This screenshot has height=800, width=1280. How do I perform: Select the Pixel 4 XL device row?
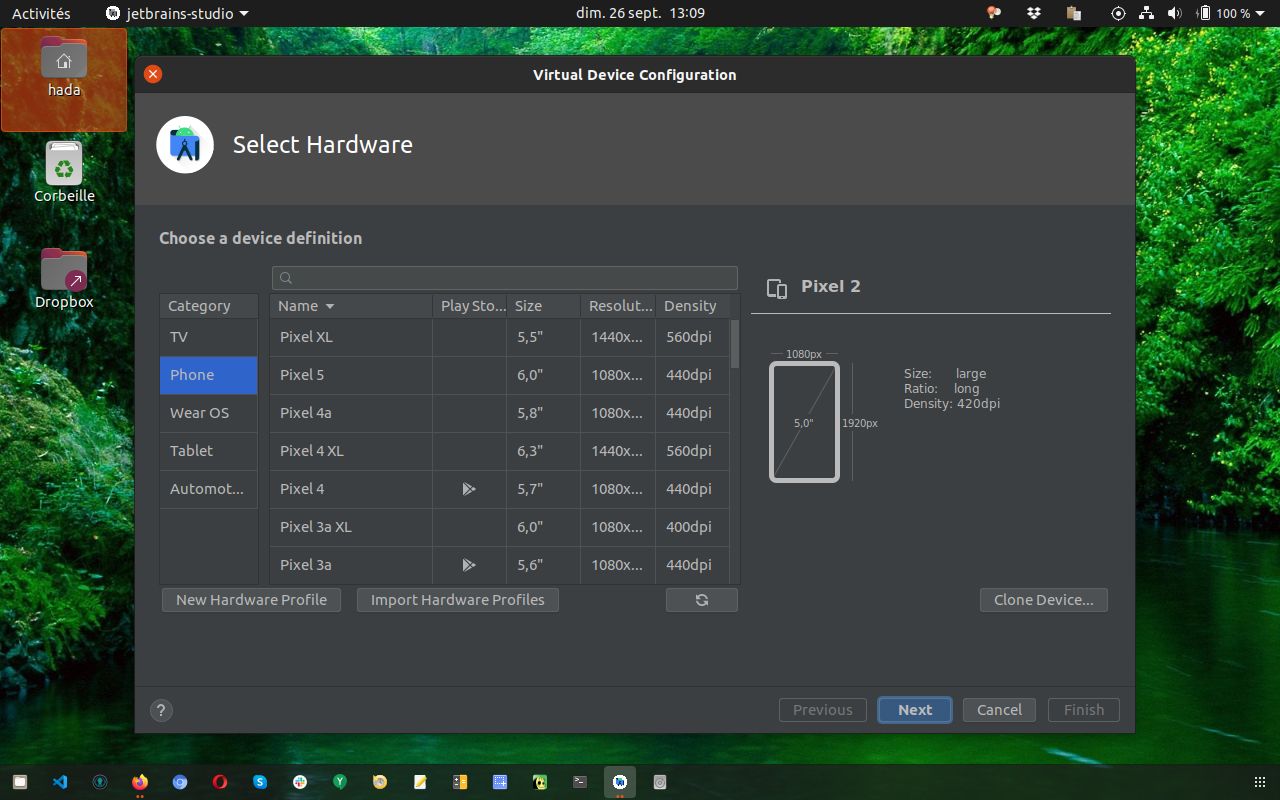click(x=500, y=451)
